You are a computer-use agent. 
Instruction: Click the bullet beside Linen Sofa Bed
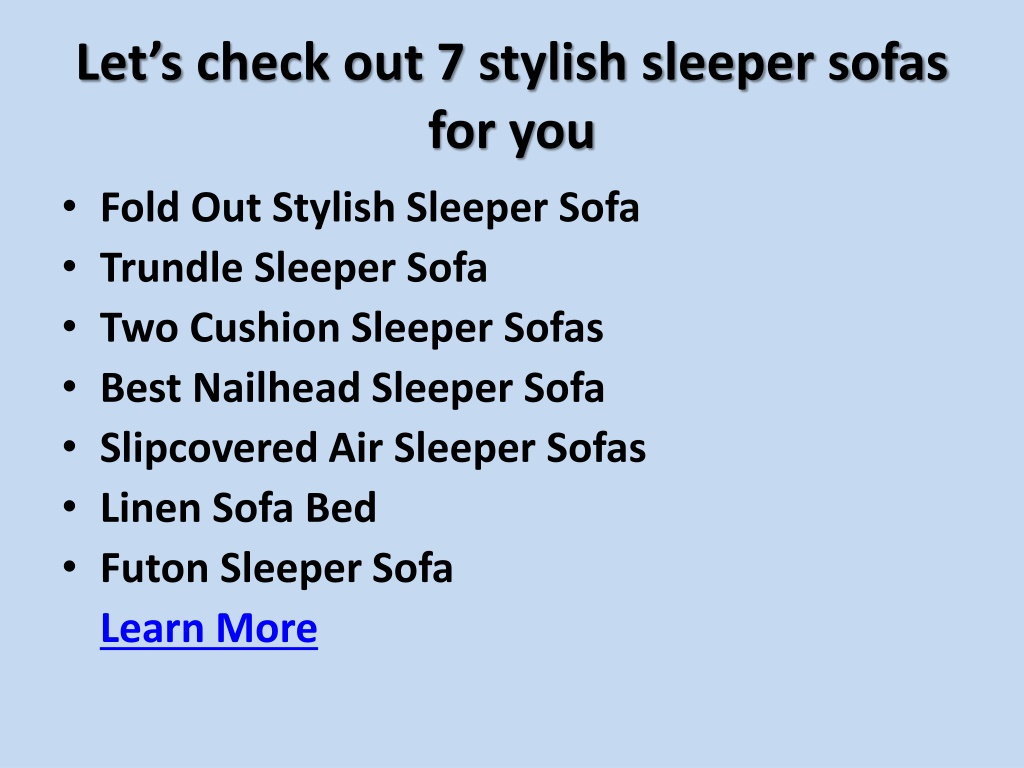[70, 507]
